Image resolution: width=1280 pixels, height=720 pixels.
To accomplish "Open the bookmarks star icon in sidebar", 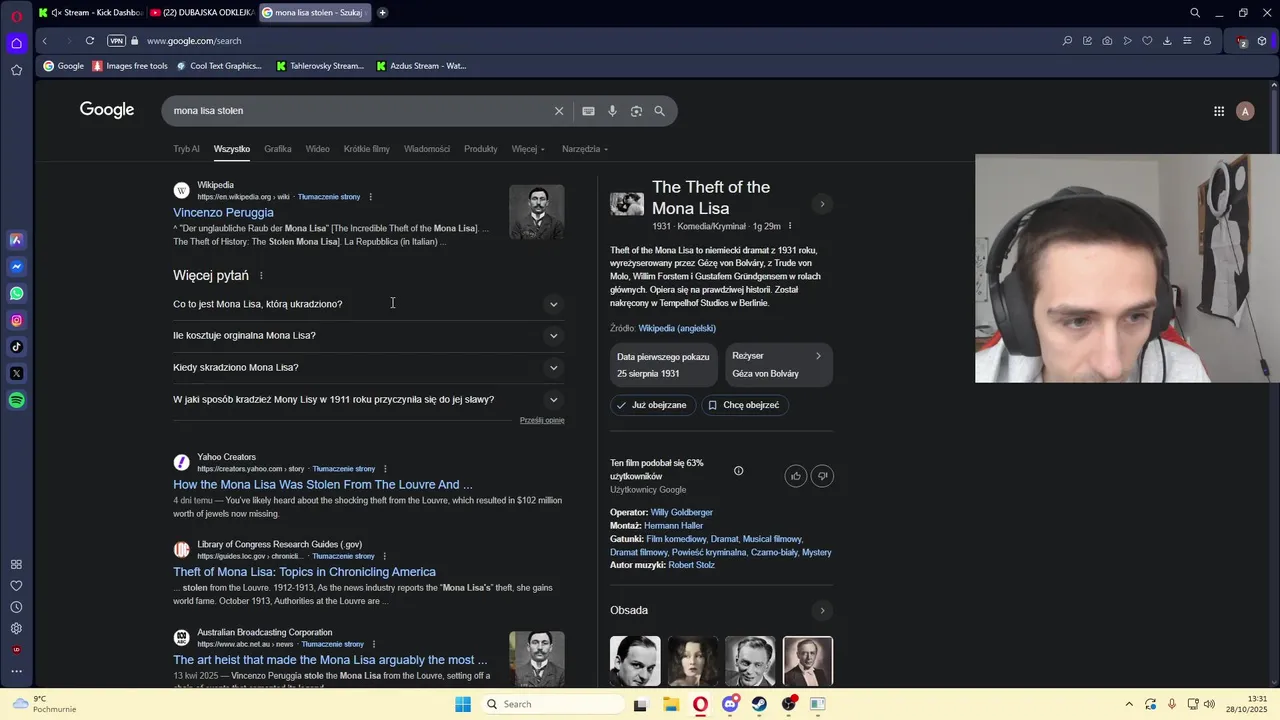I will [x=16, y=70].
